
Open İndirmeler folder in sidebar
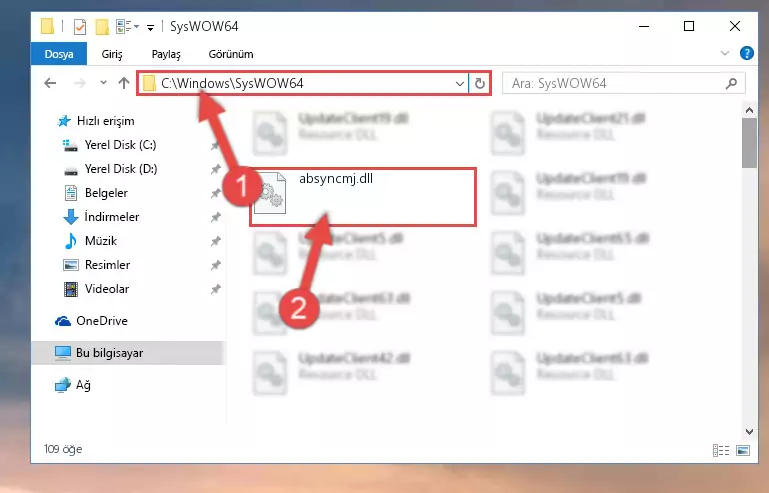coord(112,217)
